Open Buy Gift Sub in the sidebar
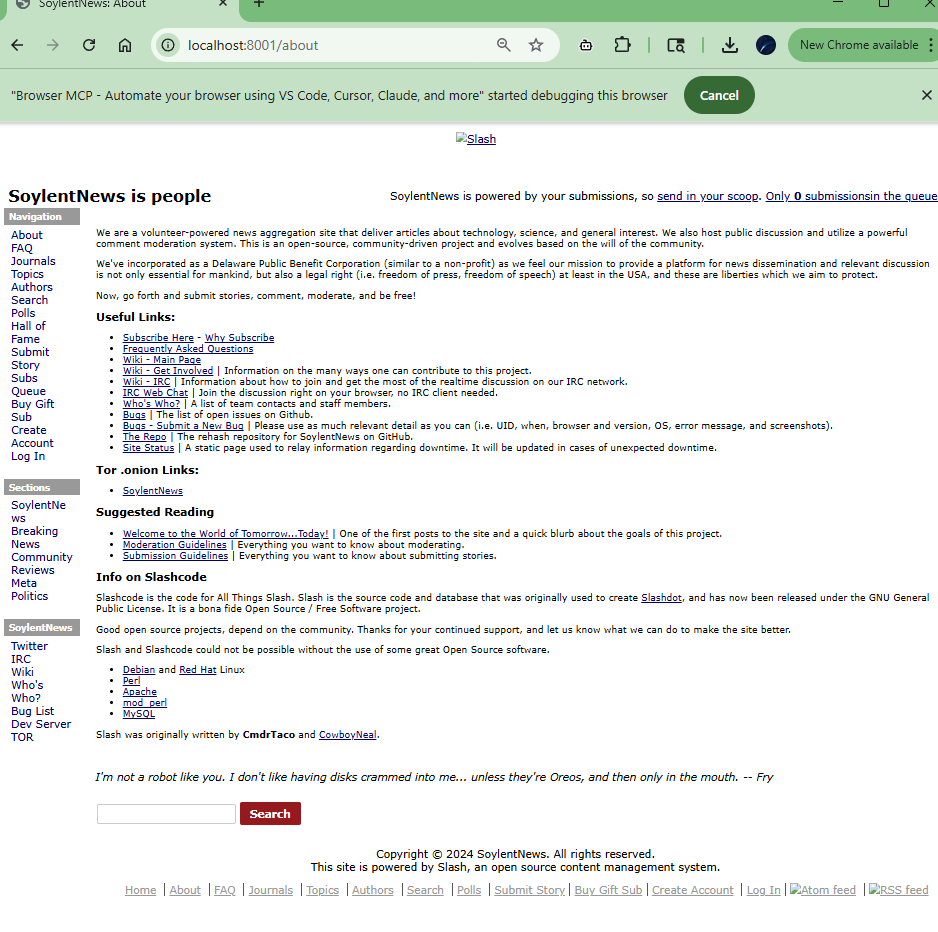The image size is (938, 932). pyautogui.click(x=32, y=411)
